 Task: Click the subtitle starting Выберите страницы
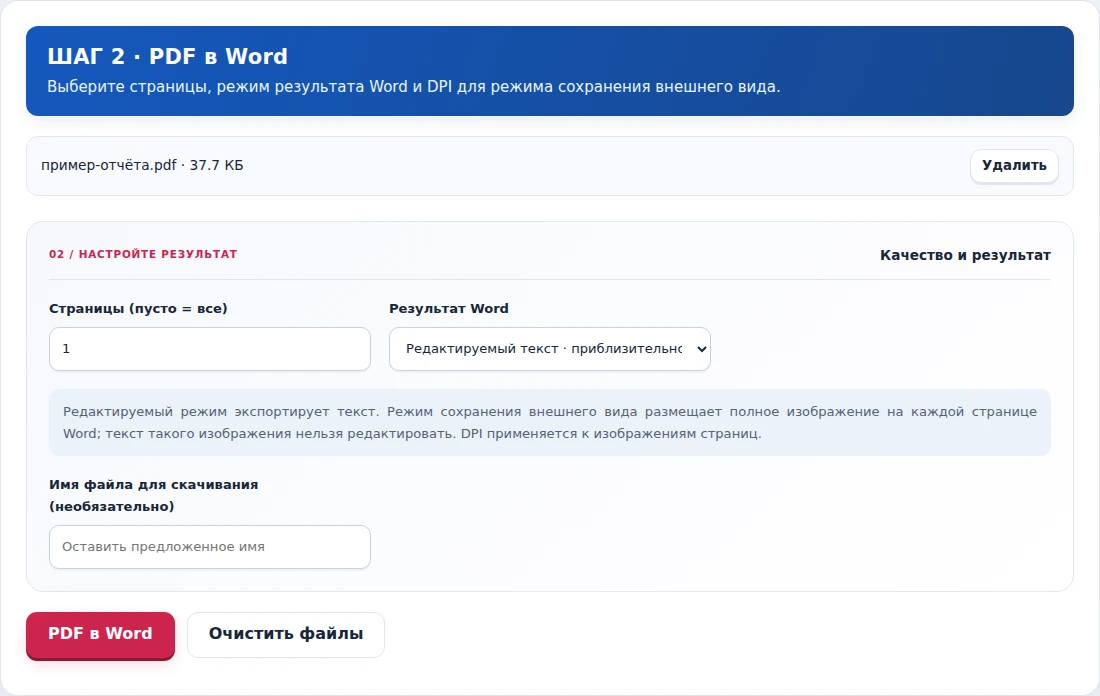[x=414, y=87]
